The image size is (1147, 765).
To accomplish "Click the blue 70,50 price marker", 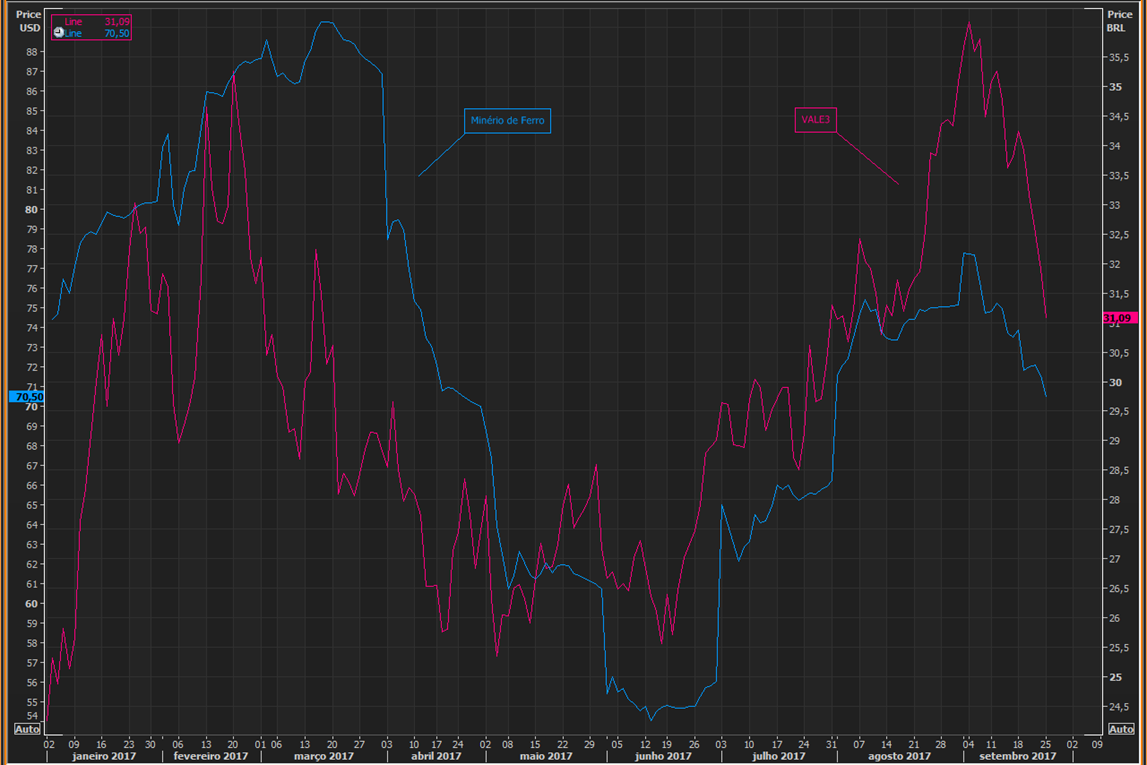I will [x=26, y=396].
